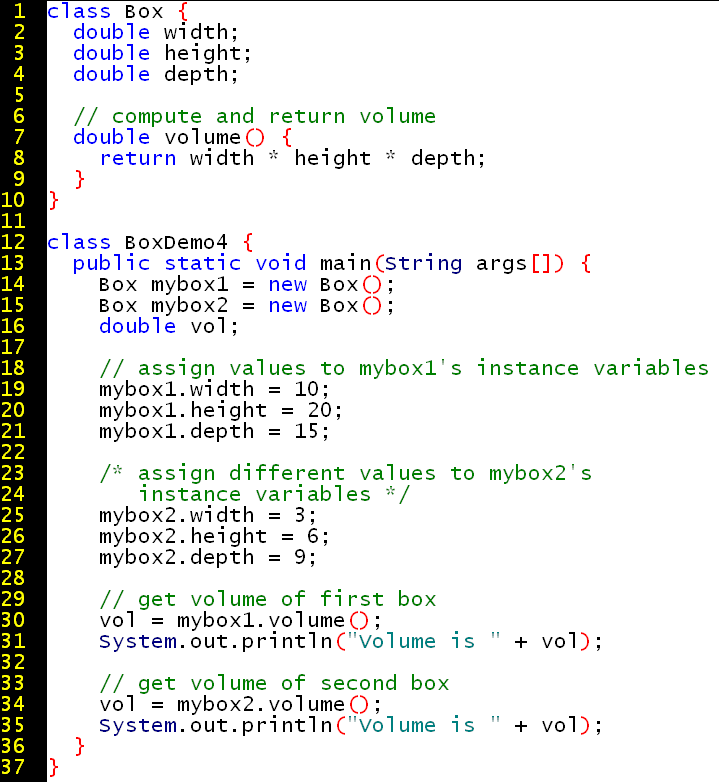719x782 pixels.
Task: Click the 'double volume() {' method header
Action: coord(182,137)
